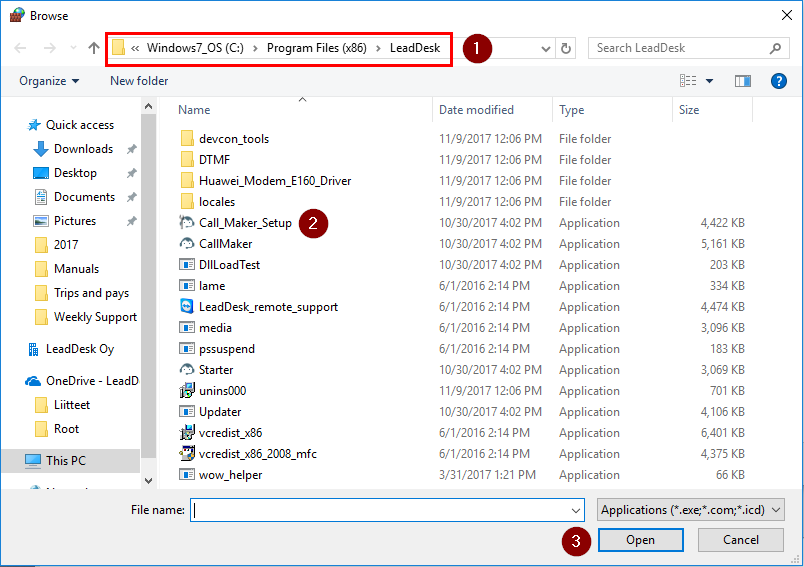The image size is (804, 567).
Task: Expand the address bar history dropdown
Action: 546,49
